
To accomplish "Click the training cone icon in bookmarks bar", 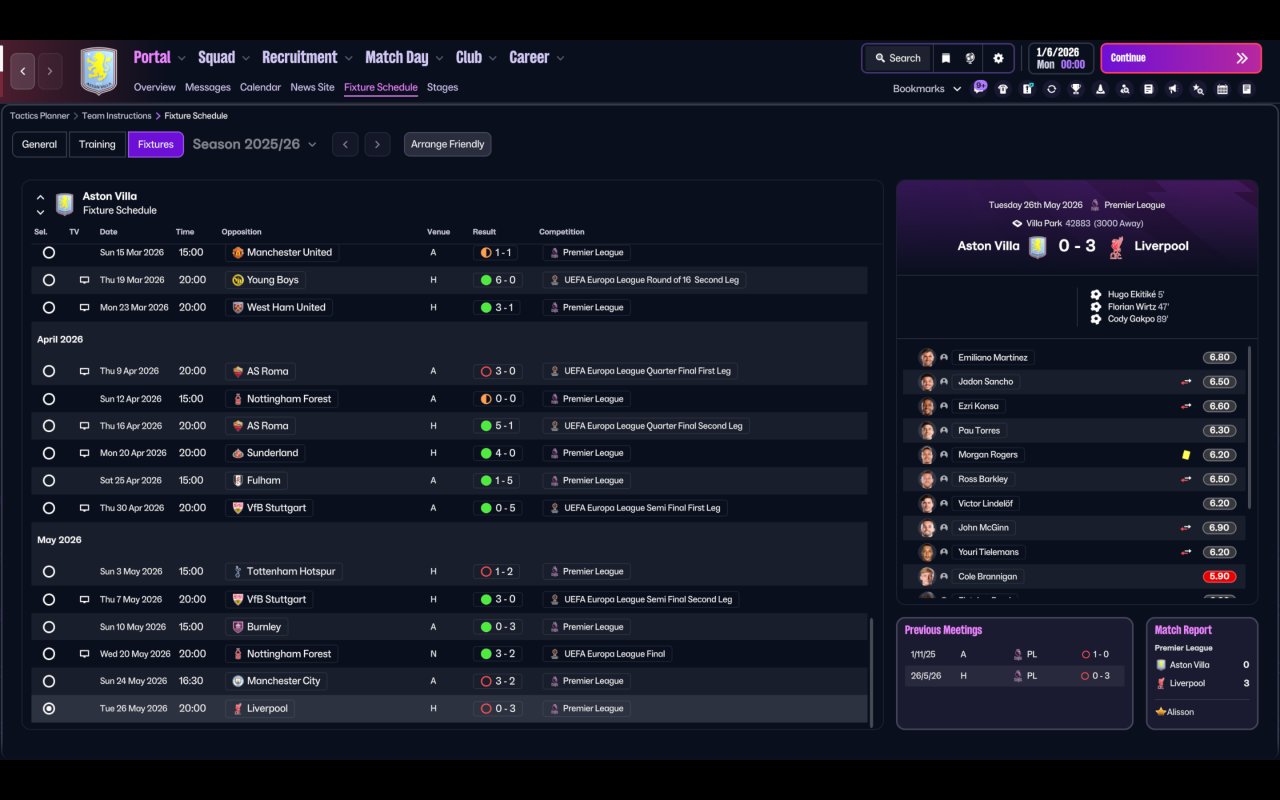I will [1100, 89].
